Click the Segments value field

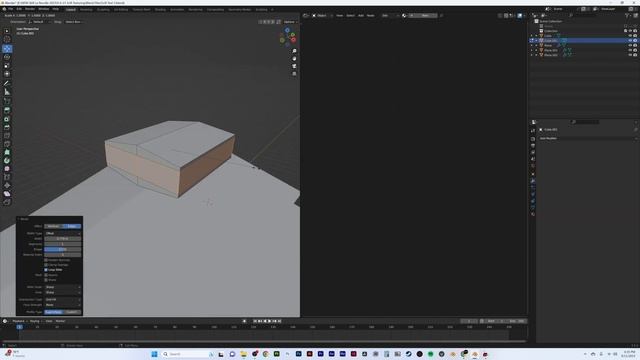pyautogui.click(x=62, y=244)
